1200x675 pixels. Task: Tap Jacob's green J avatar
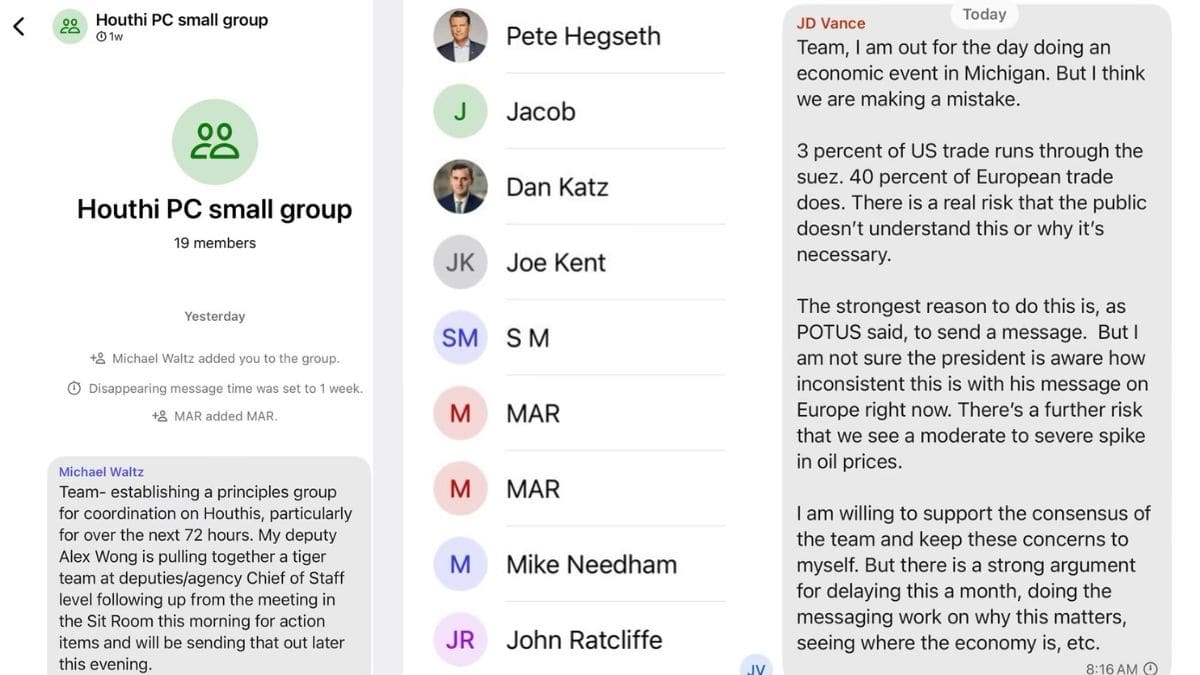click(x=460, y=111)
